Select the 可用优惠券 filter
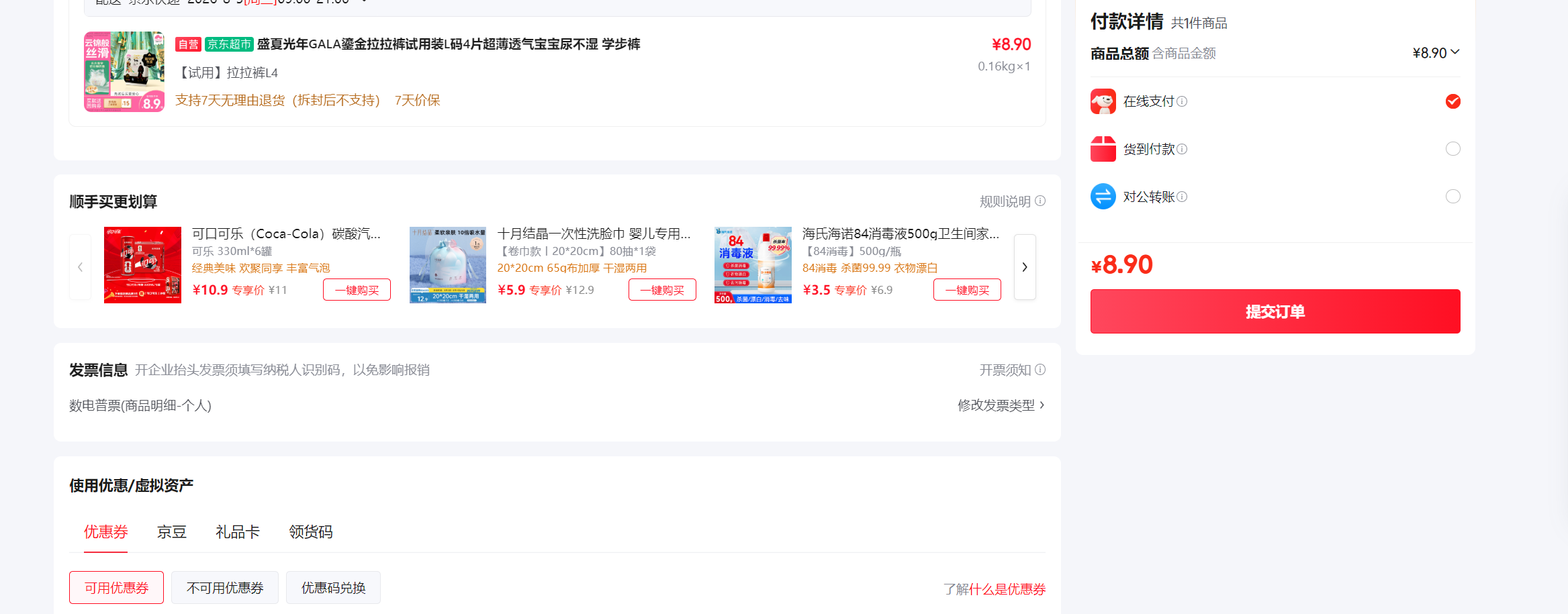This screenshot has height=614, width=1568. [116, 588]
